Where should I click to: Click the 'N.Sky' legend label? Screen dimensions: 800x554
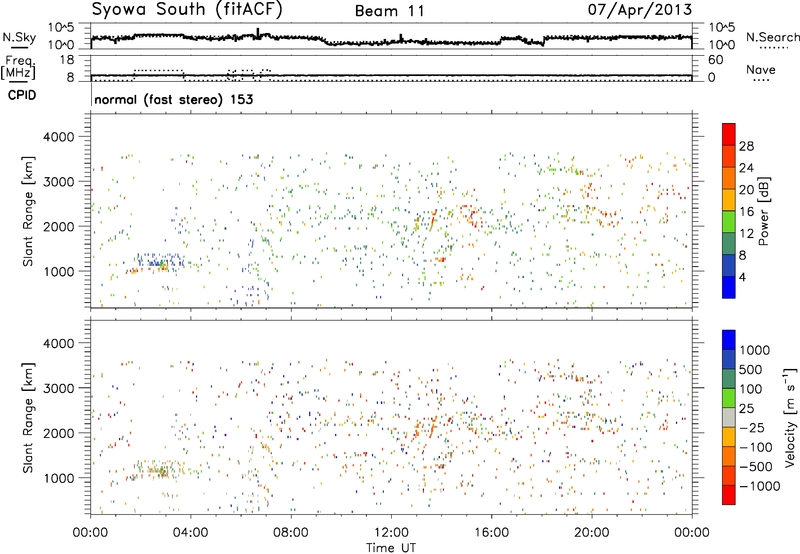tap(19, 37)
